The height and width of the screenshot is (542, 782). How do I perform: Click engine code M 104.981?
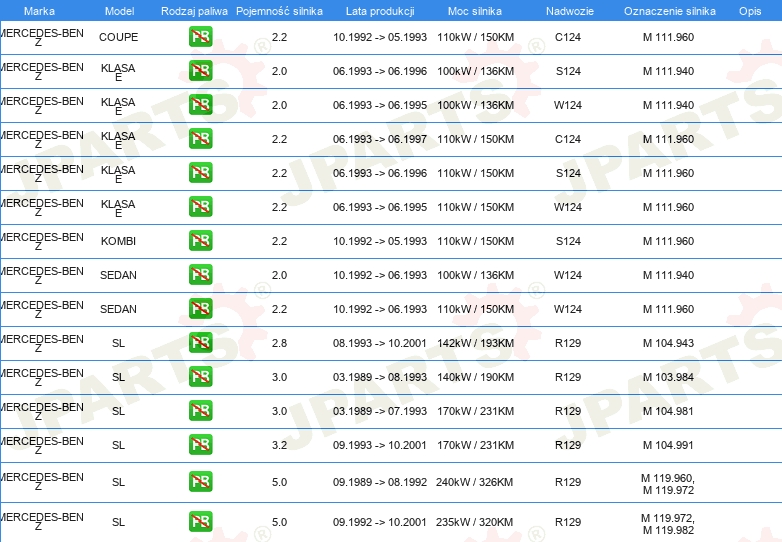tap(668, 411)
